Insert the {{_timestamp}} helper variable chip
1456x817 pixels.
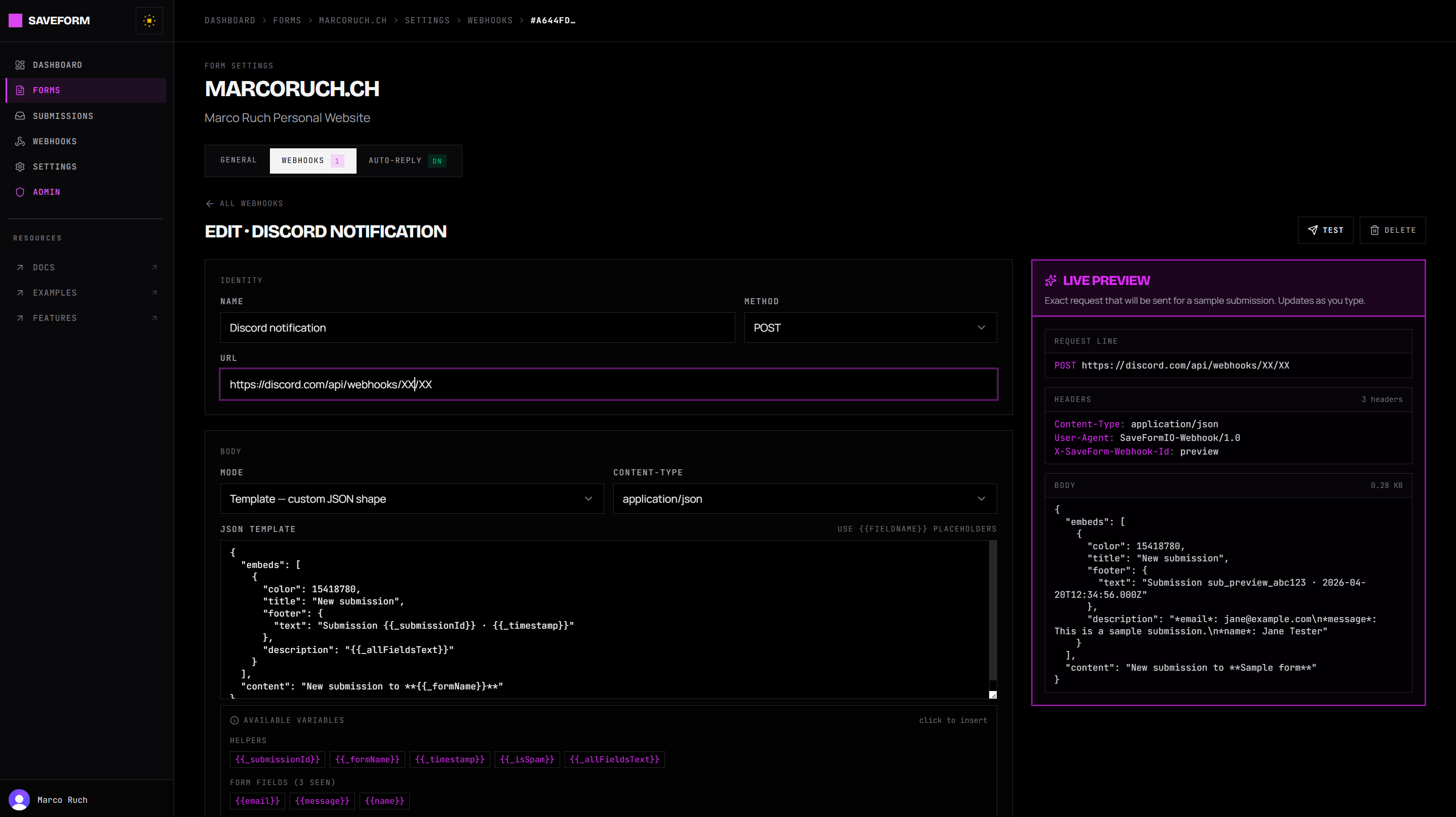449,759
